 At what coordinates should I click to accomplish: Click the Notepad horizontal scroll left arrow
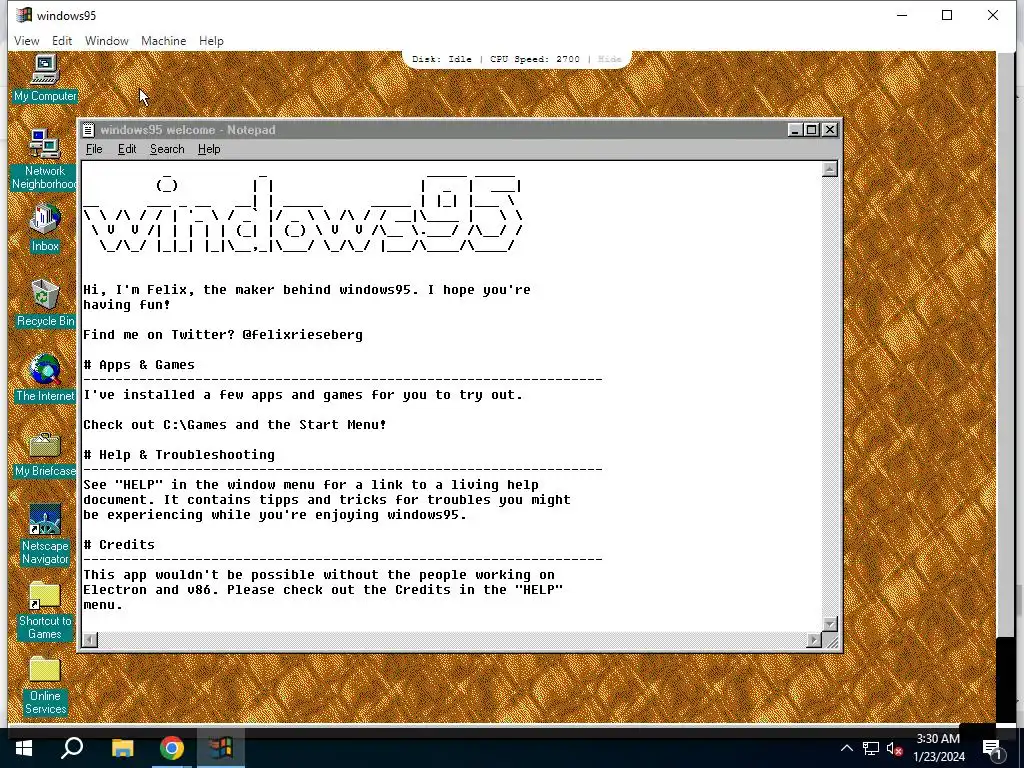(x=90, y=640)
